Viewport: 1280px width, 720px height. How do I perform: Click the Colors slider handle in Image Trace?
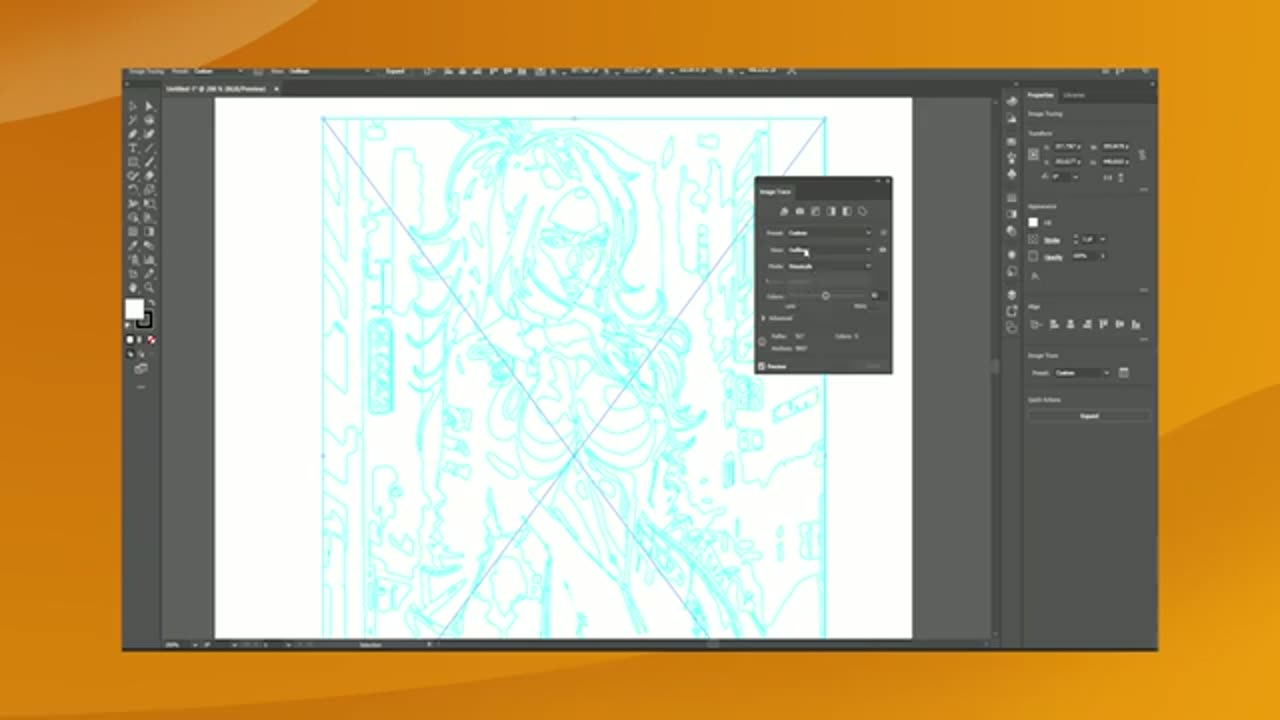tap(826, 295)
